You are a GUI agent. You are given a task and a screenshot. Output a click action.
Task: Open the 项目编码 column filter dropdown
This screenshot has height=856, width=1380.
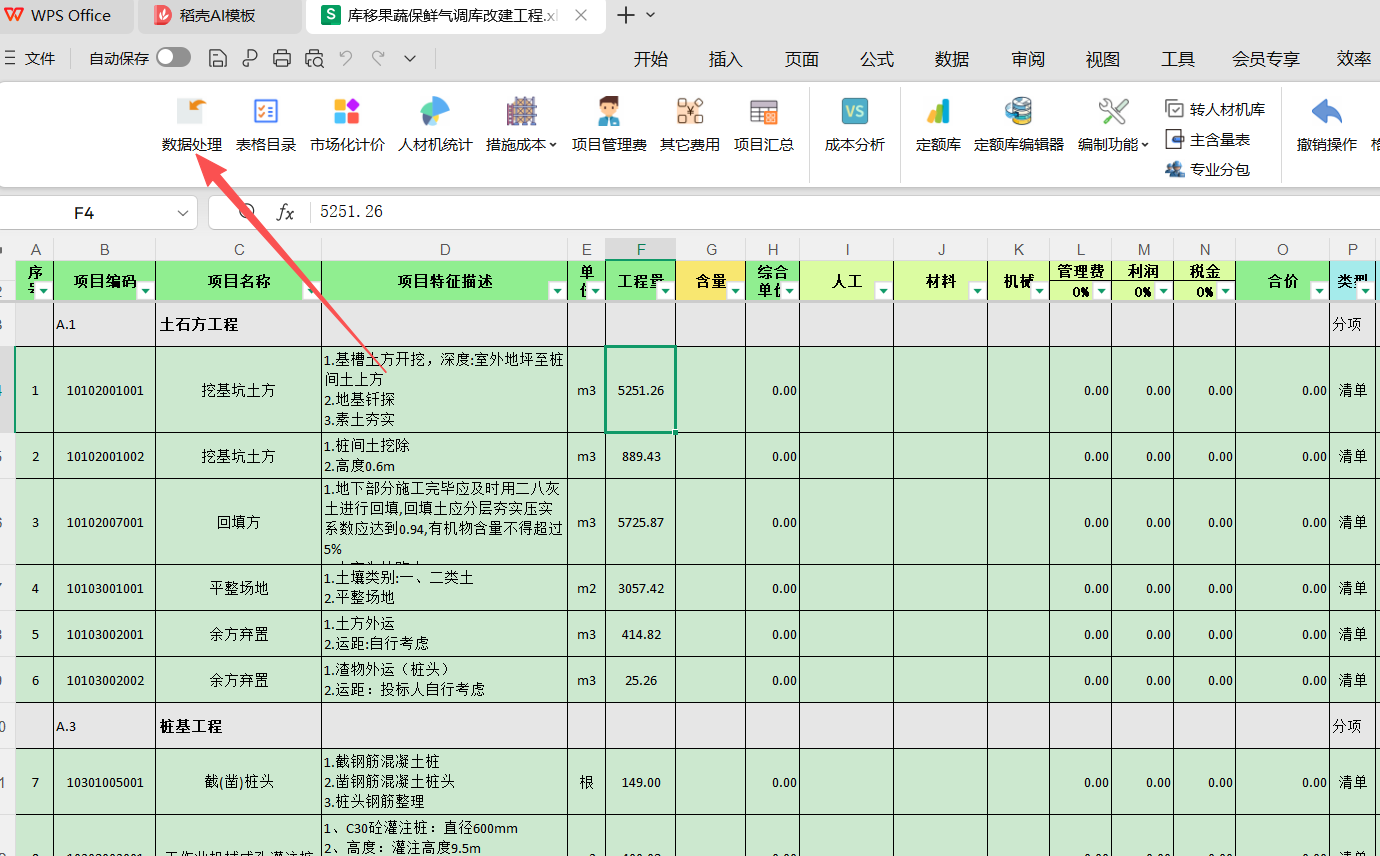point(146,290)
